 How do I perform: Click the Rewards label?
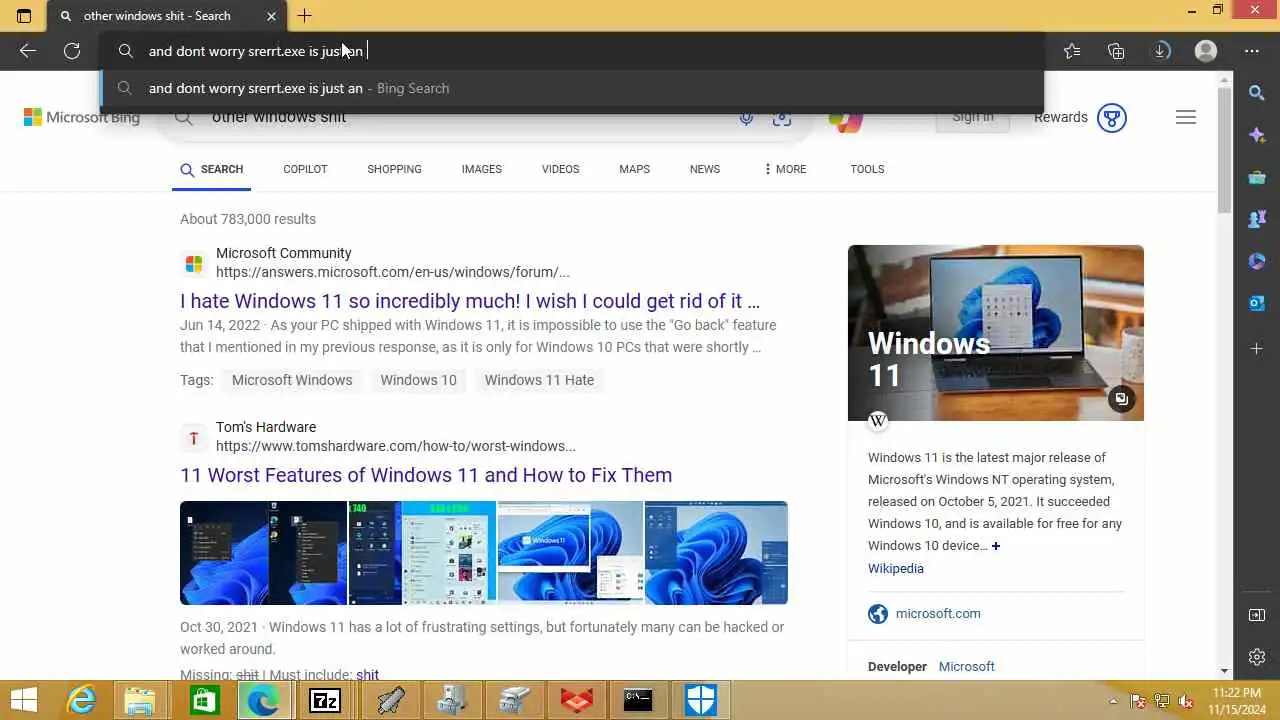(x=1060, y=117)
